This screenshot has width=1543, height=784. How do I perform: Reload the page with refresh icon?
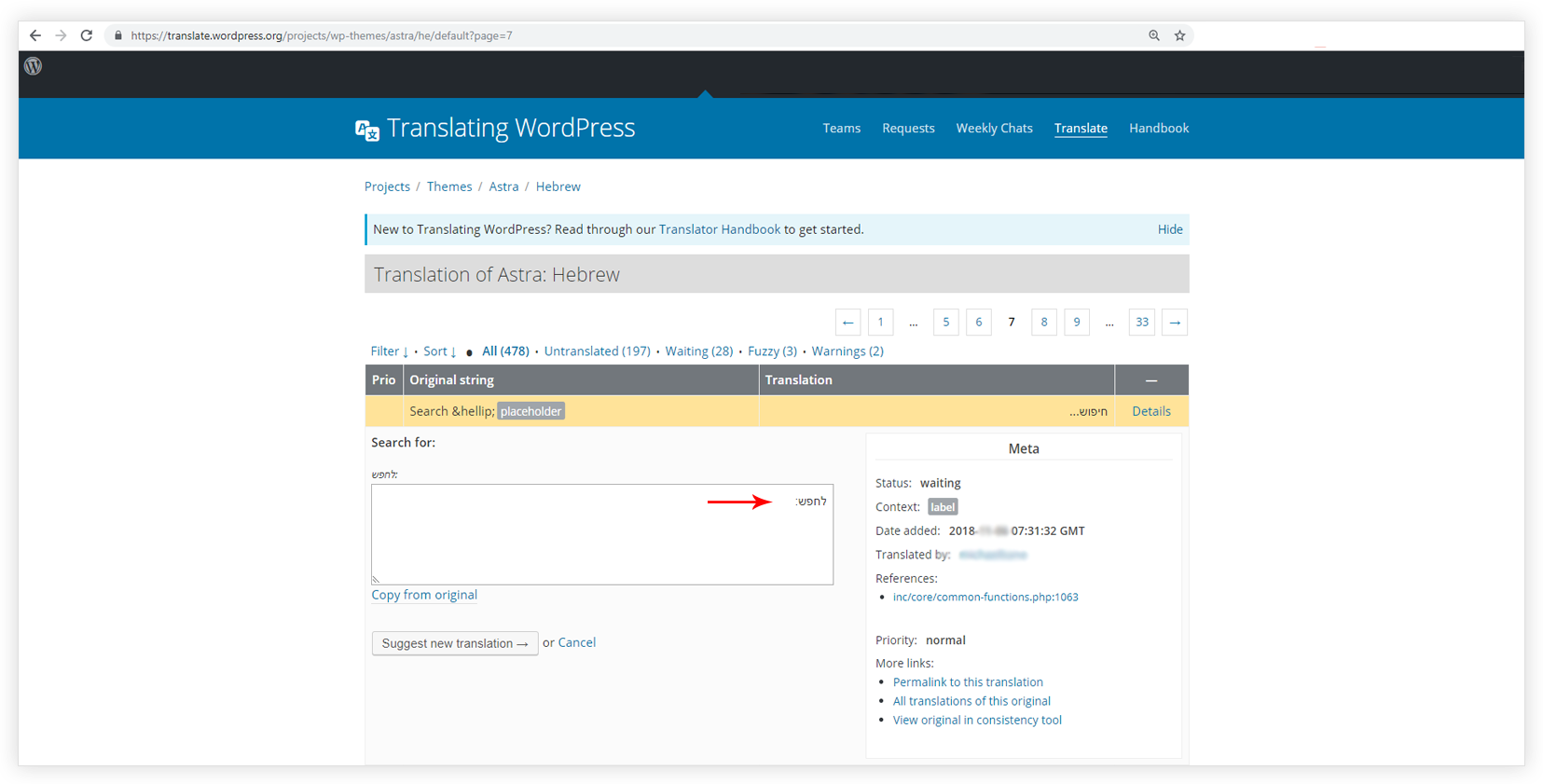click(x=87, y=35)
